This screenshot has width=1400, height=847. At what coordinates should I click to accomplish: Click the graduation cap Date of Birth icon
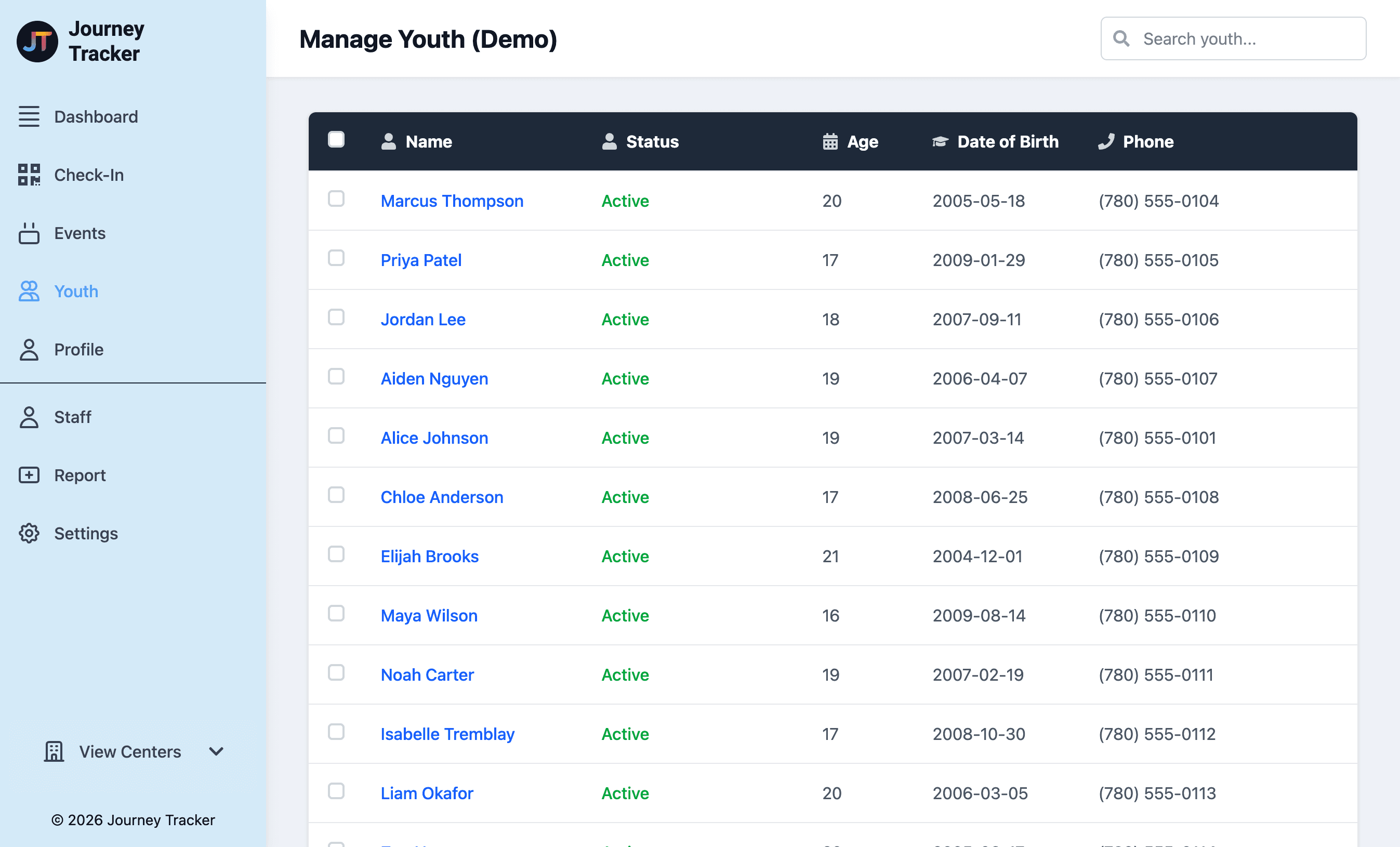click(940, 141)
